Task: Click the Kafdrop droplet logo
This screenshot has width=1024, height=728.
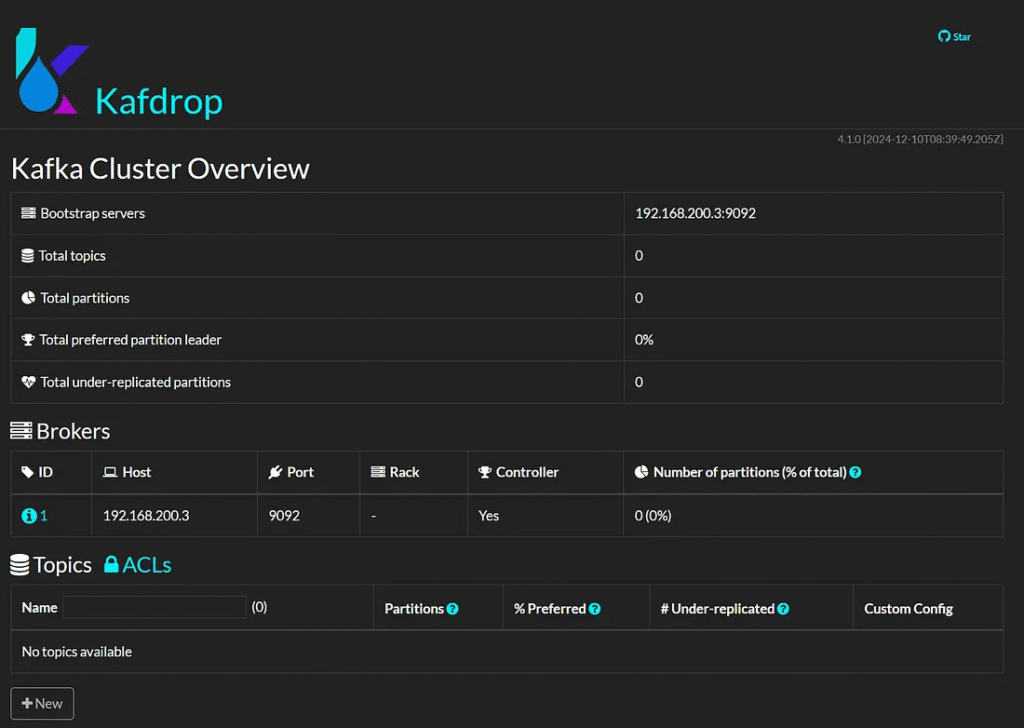Action: tap(52, 71)
